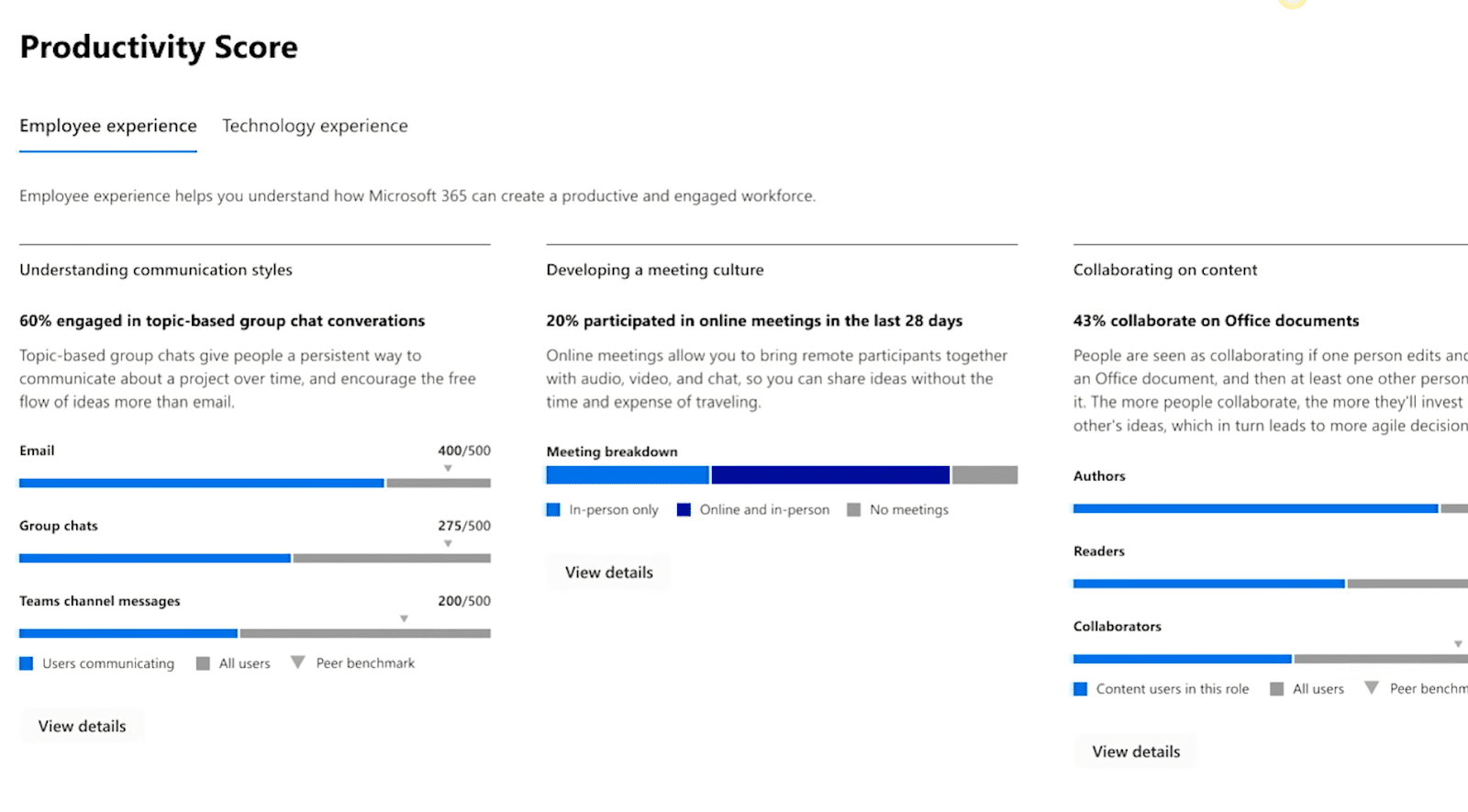This screenshot has width=1468, height=812.
Task: Click the Email progress bar
Action: pyautogui.click(x=202, y=483)
